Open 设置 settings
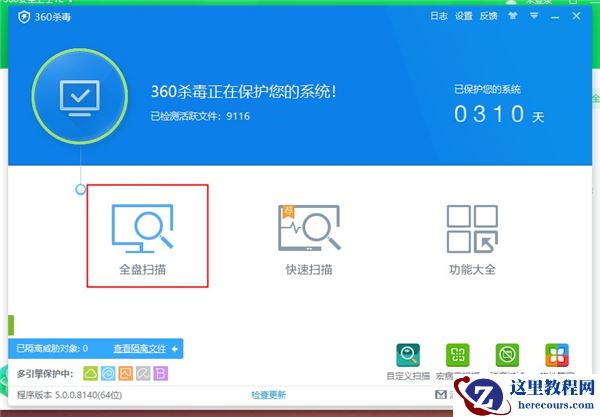The height and width of the screenshot is (417, 600). click(464, 16)
